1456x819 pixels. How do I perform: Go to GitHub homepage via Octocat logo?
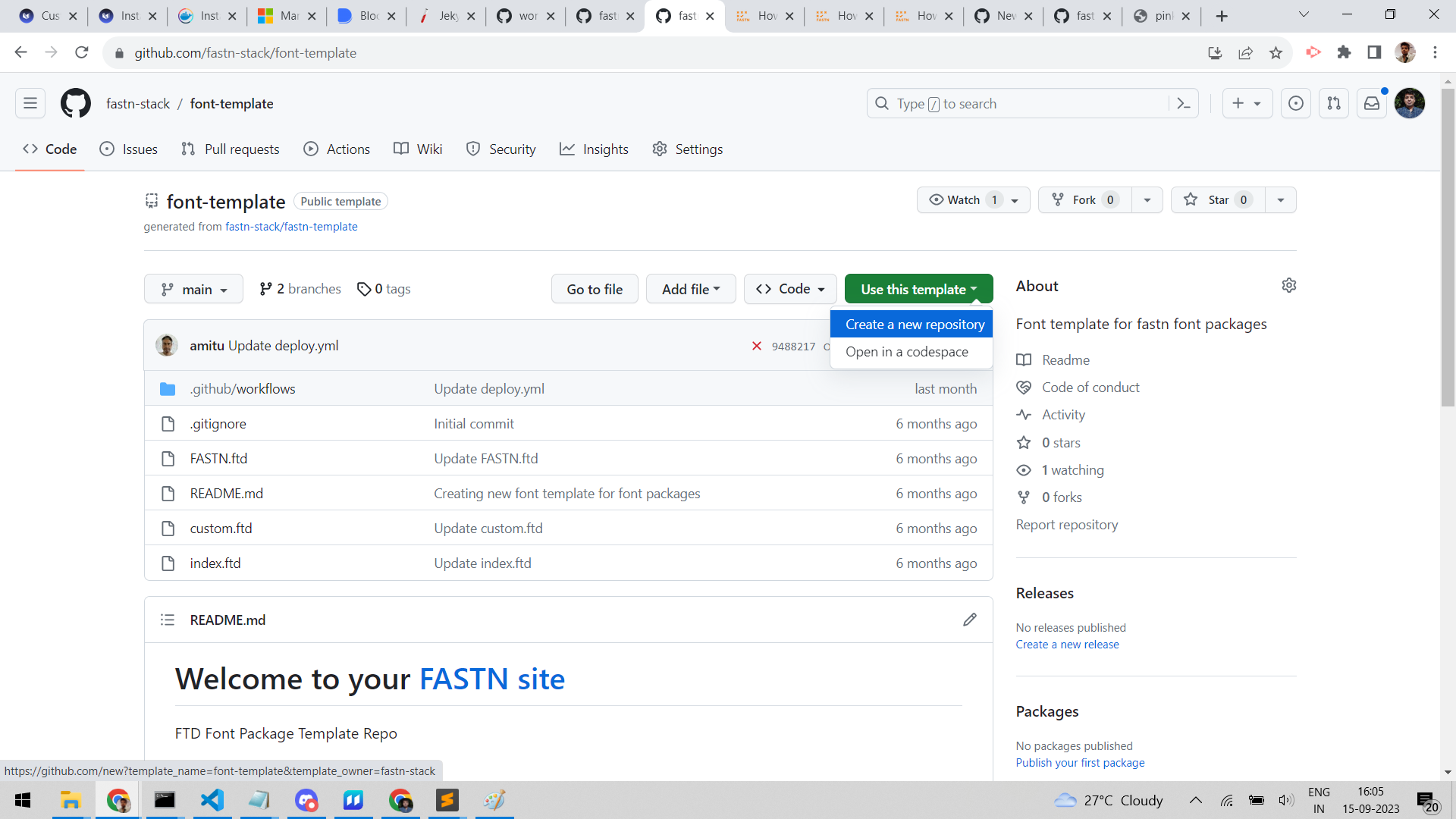pos(76,103)
